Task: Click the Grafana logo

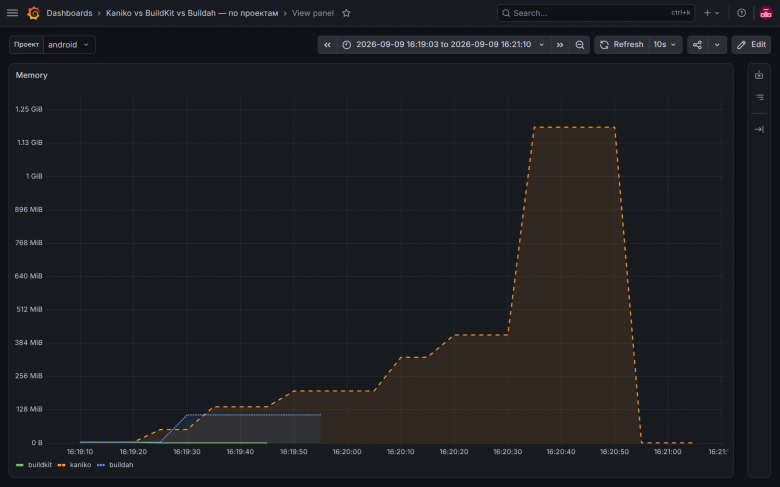Action: [33, 13]
